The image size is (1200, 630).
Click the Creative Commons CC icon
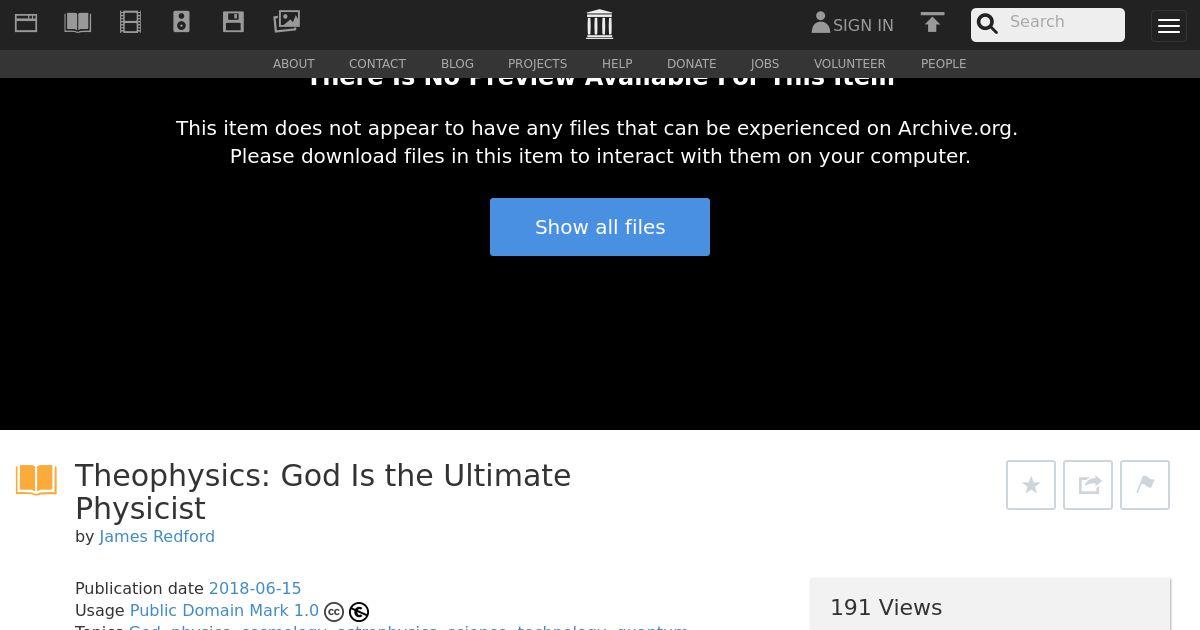click(x=334, y=612)
